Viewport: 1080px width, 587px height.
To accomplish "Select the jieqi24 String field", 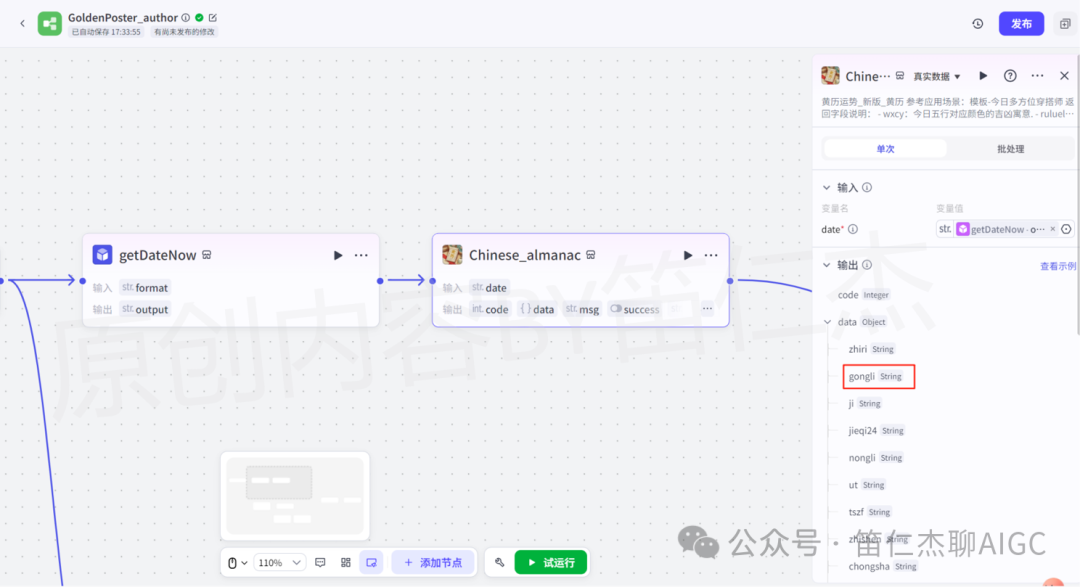I will click(876, 431).
